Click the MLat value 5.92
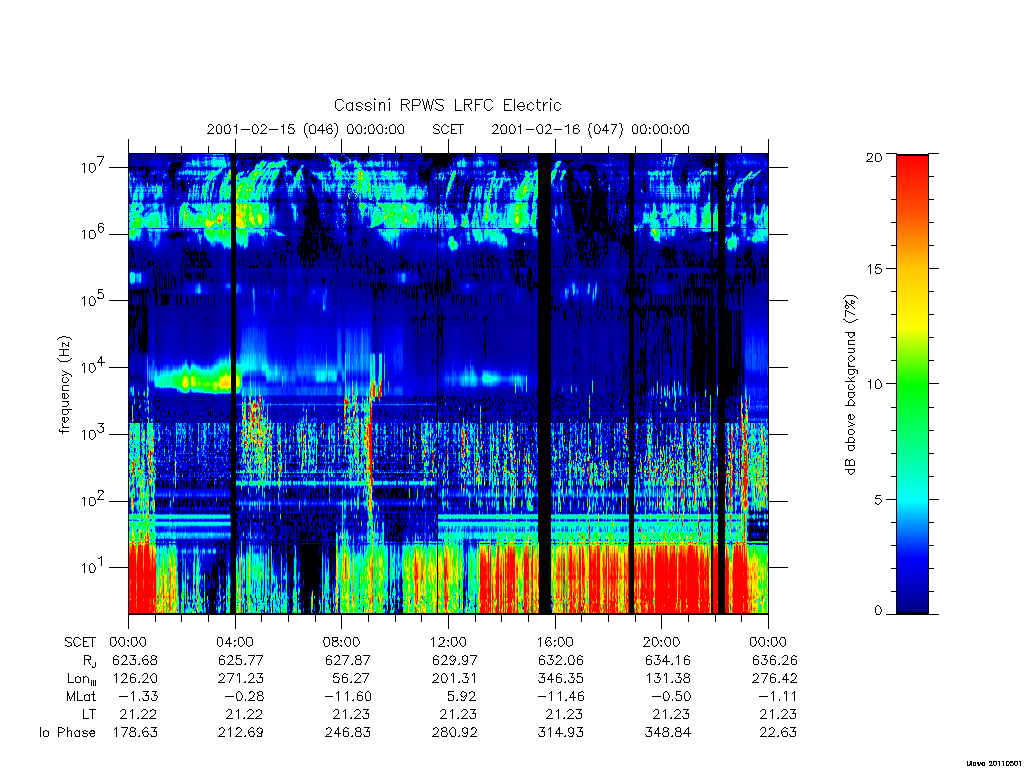Screen dimensions: 1024x768 [x=462, y=697]
